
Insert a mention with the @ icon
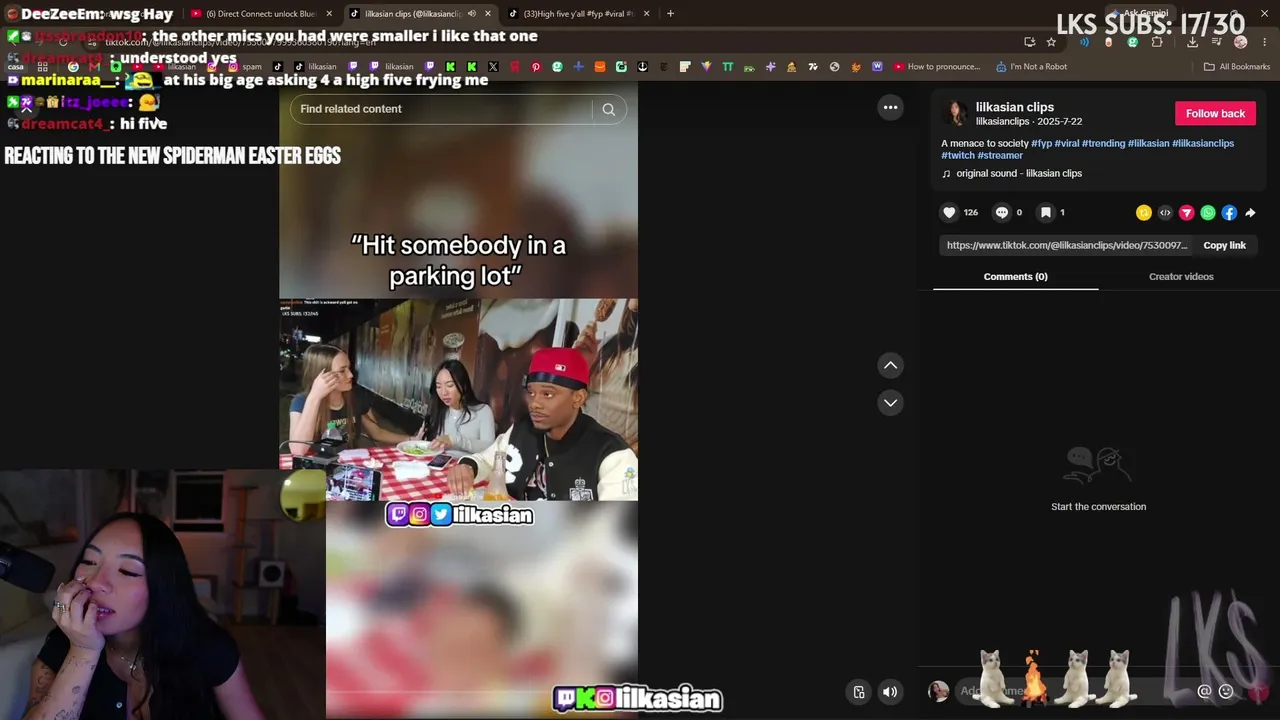click(1204, 691)
